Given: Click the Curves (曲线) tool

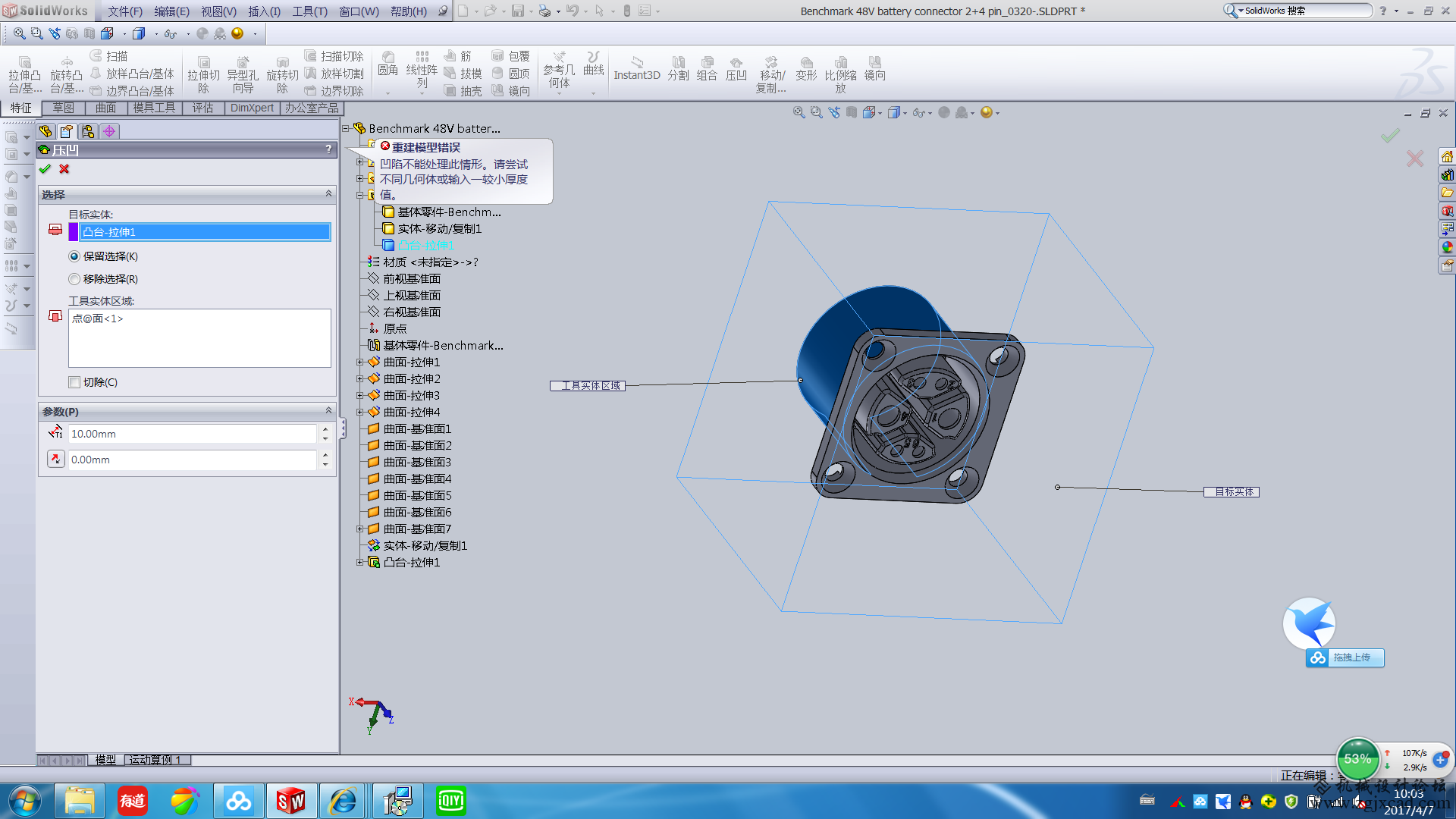Looking at the screenshot, I should 594,64.
